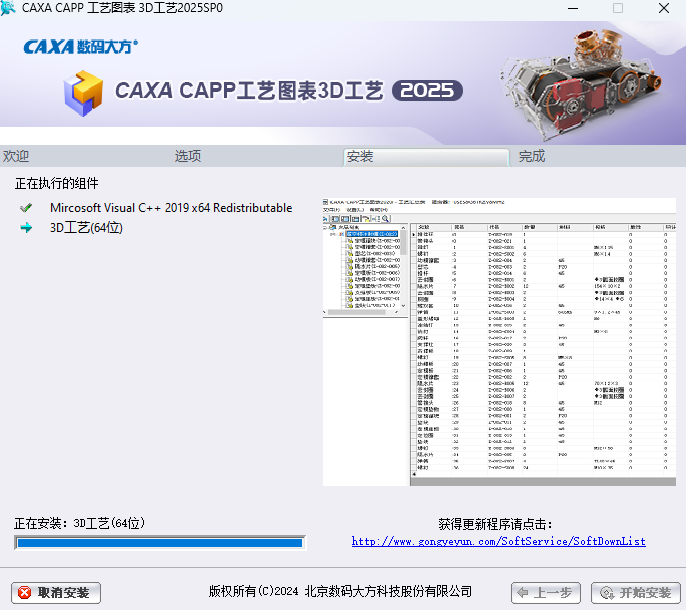Image resolution: width=686 pixels, height=610 pixels.
Task: Click the title bar application icon
Action: click(x=10, y=9)
